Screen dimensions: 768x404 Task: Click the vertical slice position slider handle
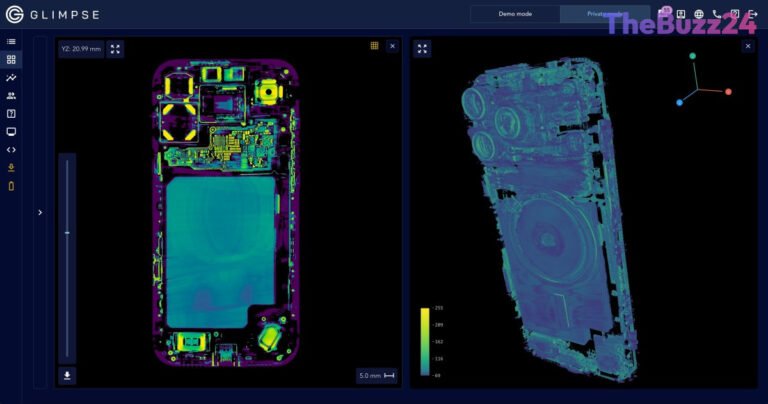67,233
